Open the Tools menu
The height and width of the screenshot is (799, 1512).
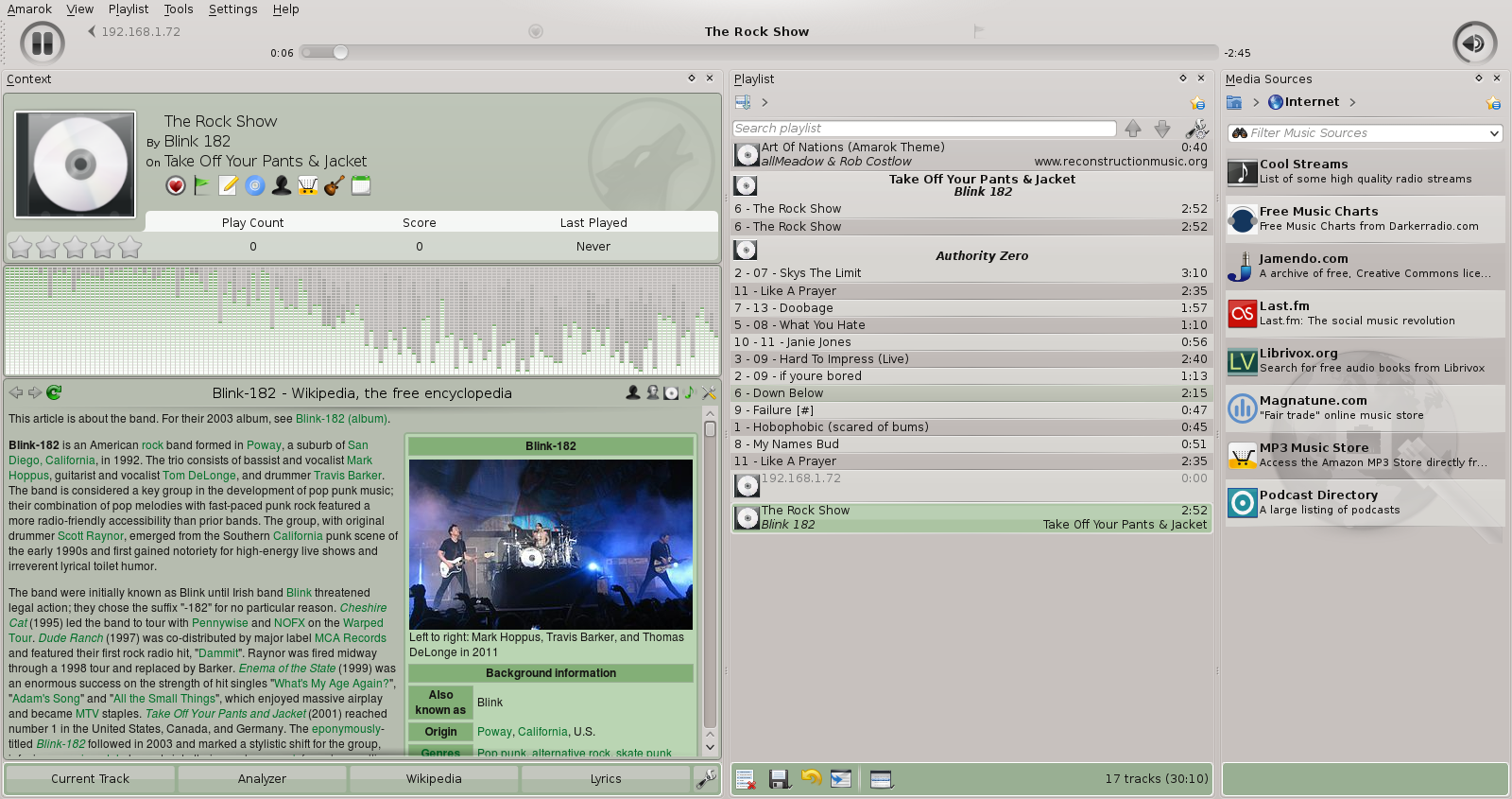coord(179,9)
